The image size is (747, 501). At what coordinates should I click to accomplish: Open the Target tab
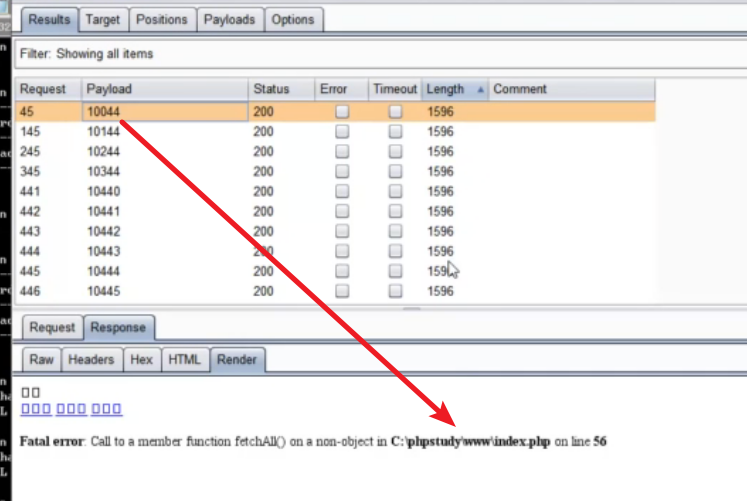point(103,20)
